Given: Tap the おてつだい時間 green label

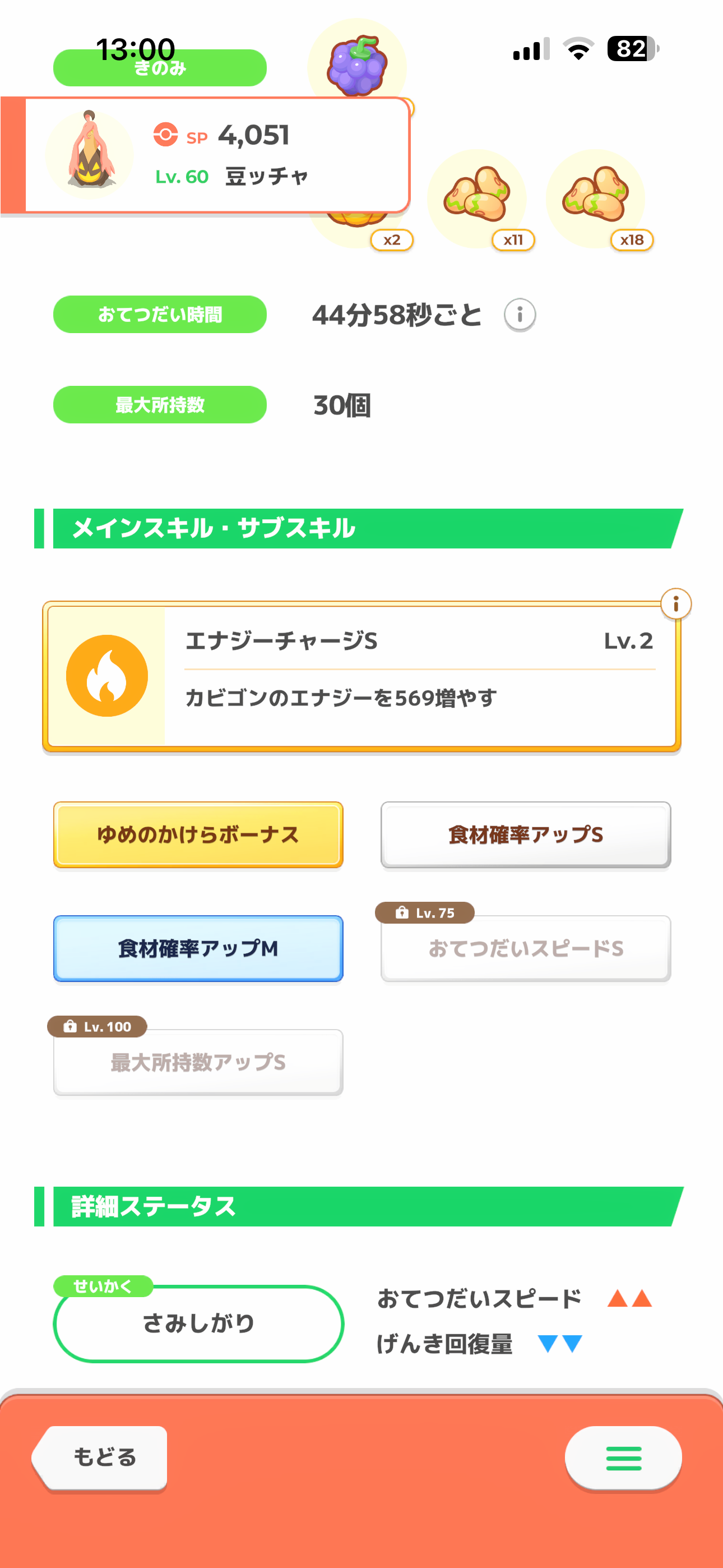Looking at the screenshot, I should [160, 314].
